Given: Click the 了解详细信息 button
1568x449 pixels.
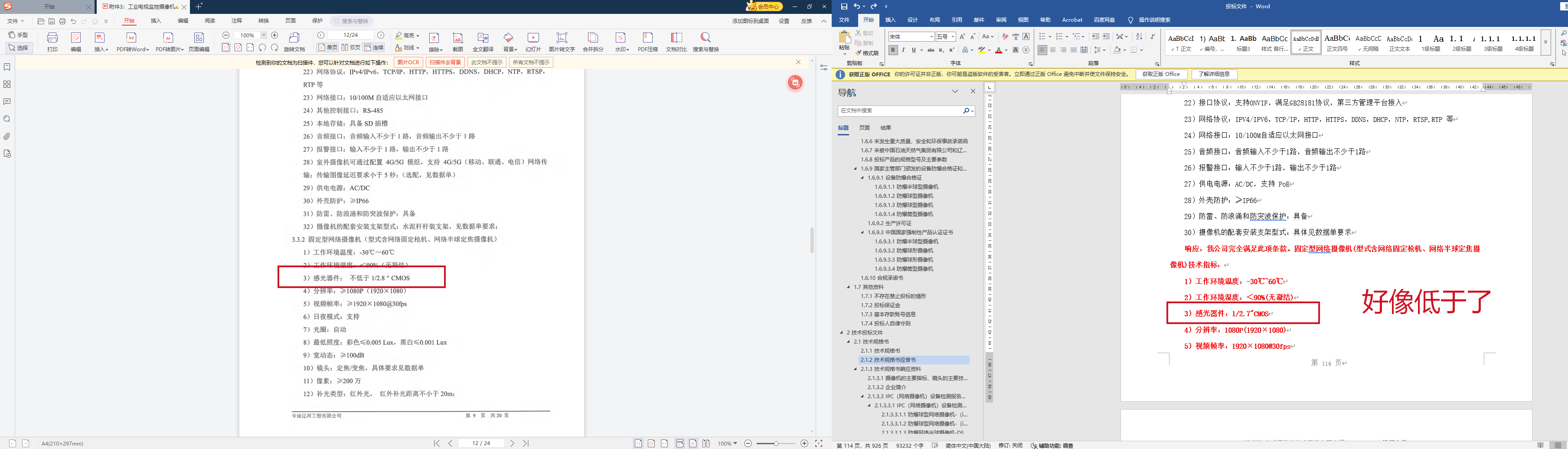Looking at the screenshot, I should 1214,74.
